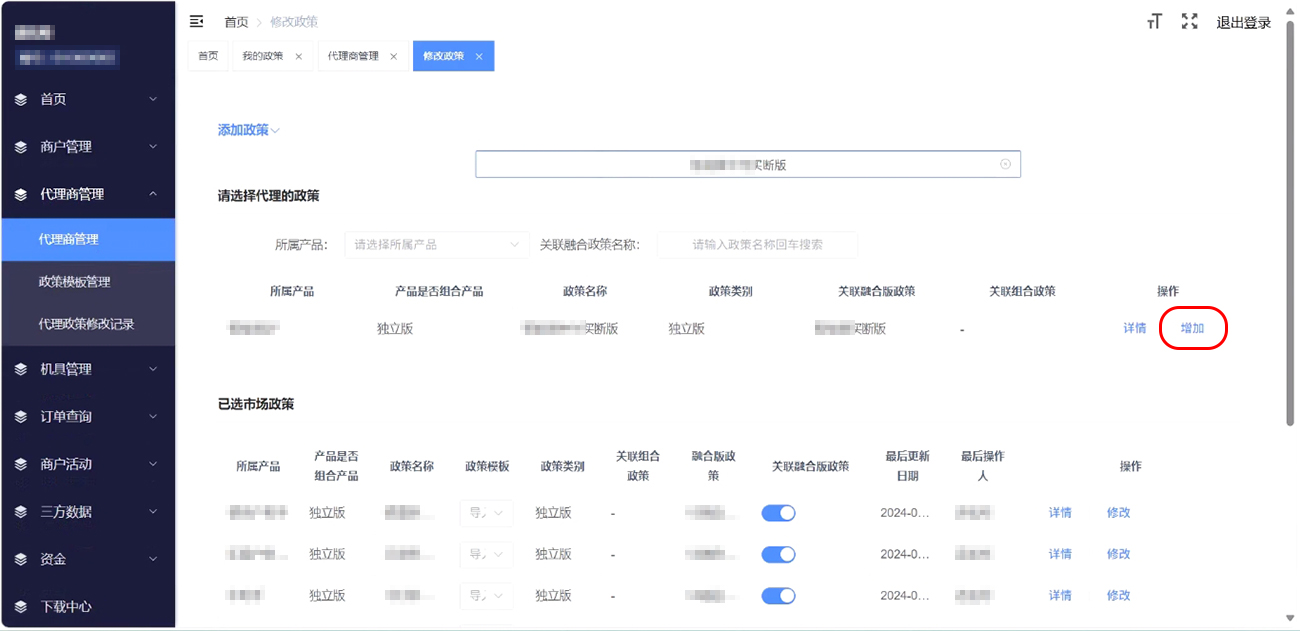The width and height of the screenshot is (1300, 631).
Task: Click 退出登录 to log out
Action: pyautogui.click(x=1243, y=22)
